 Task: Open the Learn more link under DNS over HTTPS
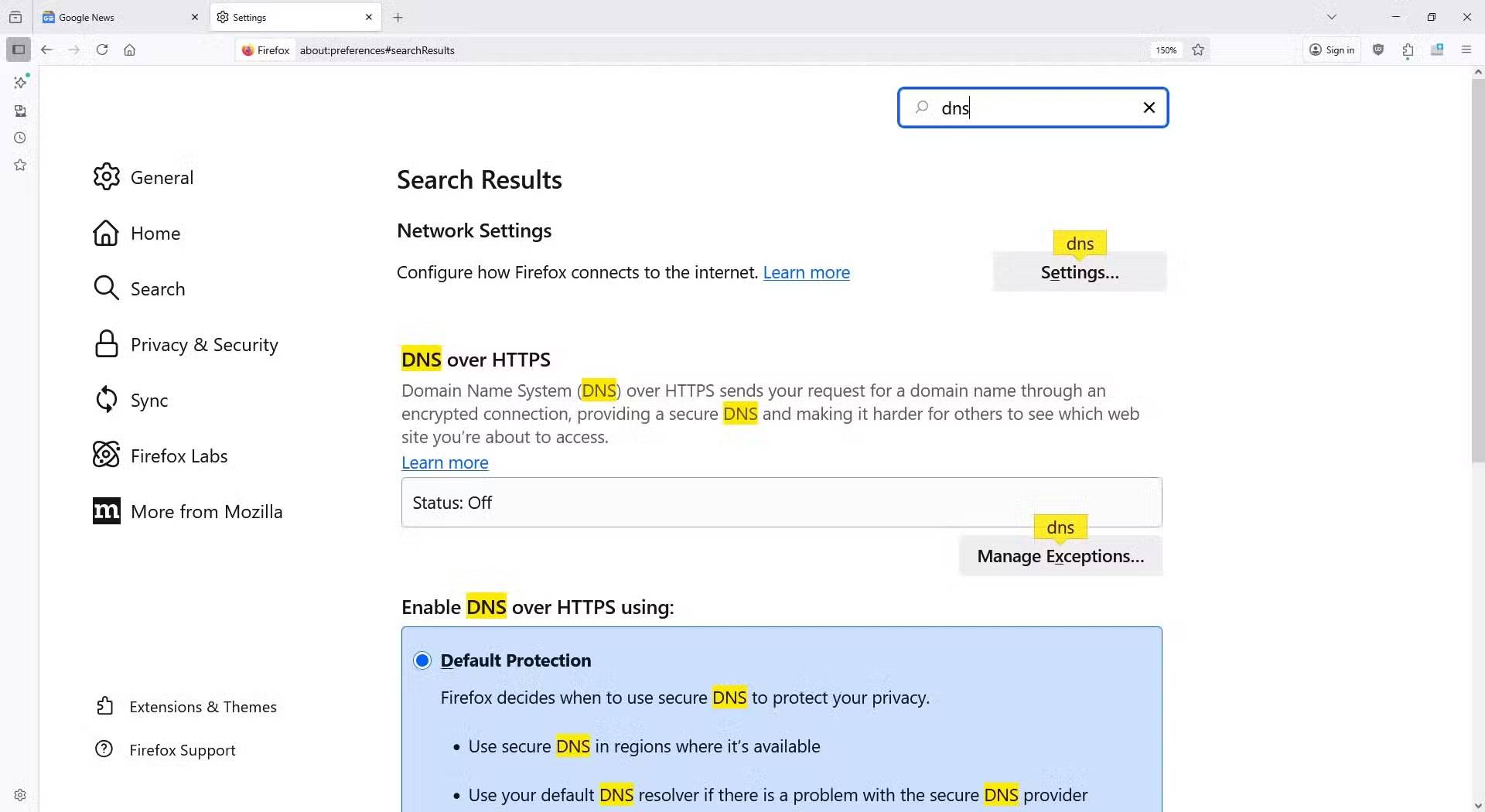point(444,462)
